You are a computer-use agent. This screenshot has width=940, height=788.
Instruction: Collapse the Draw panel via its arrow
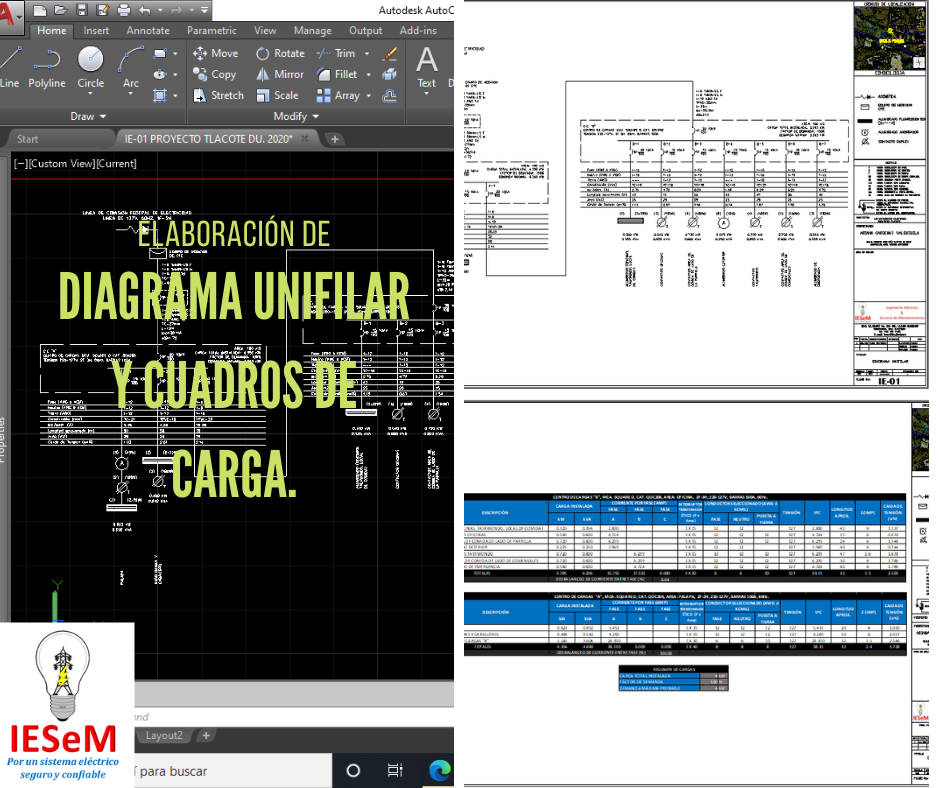click(x=101, y=115)
